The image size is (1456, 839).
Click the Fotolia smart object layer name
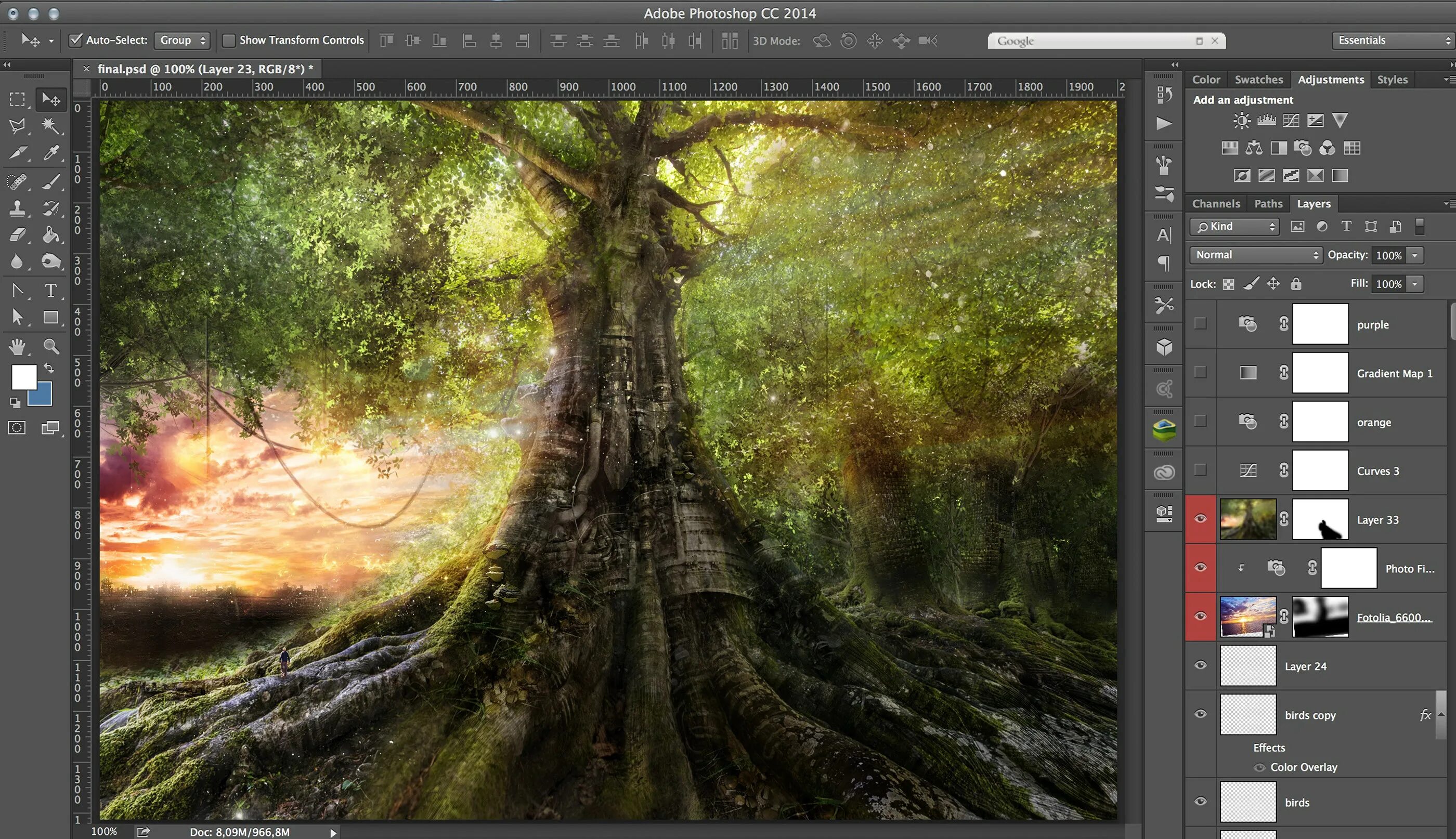pos(1393,617)
